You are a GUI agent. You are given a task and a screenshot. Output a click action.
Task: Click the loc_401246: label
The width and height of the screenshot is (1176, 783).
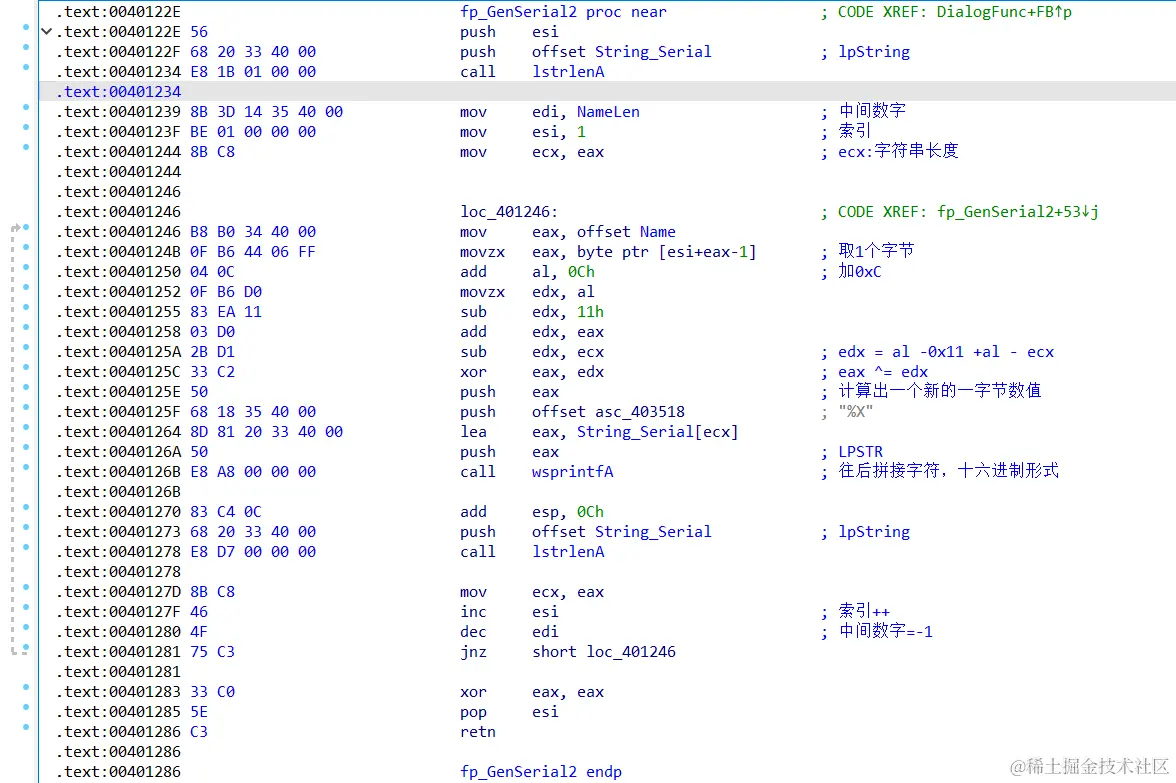click(x=509, y=212)
